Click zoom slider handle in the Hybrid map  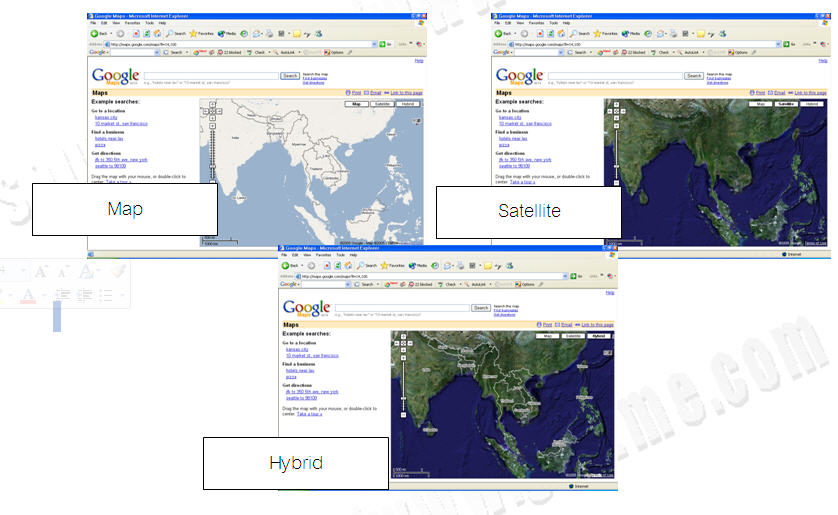(404, 398)
